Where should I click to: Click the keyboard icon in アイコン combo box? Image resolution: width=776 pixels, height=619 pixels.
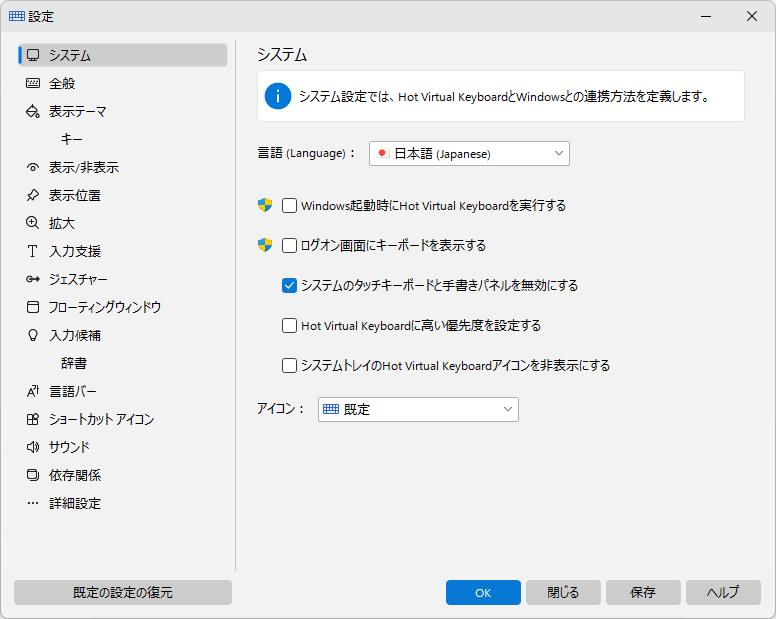(331, 409)
